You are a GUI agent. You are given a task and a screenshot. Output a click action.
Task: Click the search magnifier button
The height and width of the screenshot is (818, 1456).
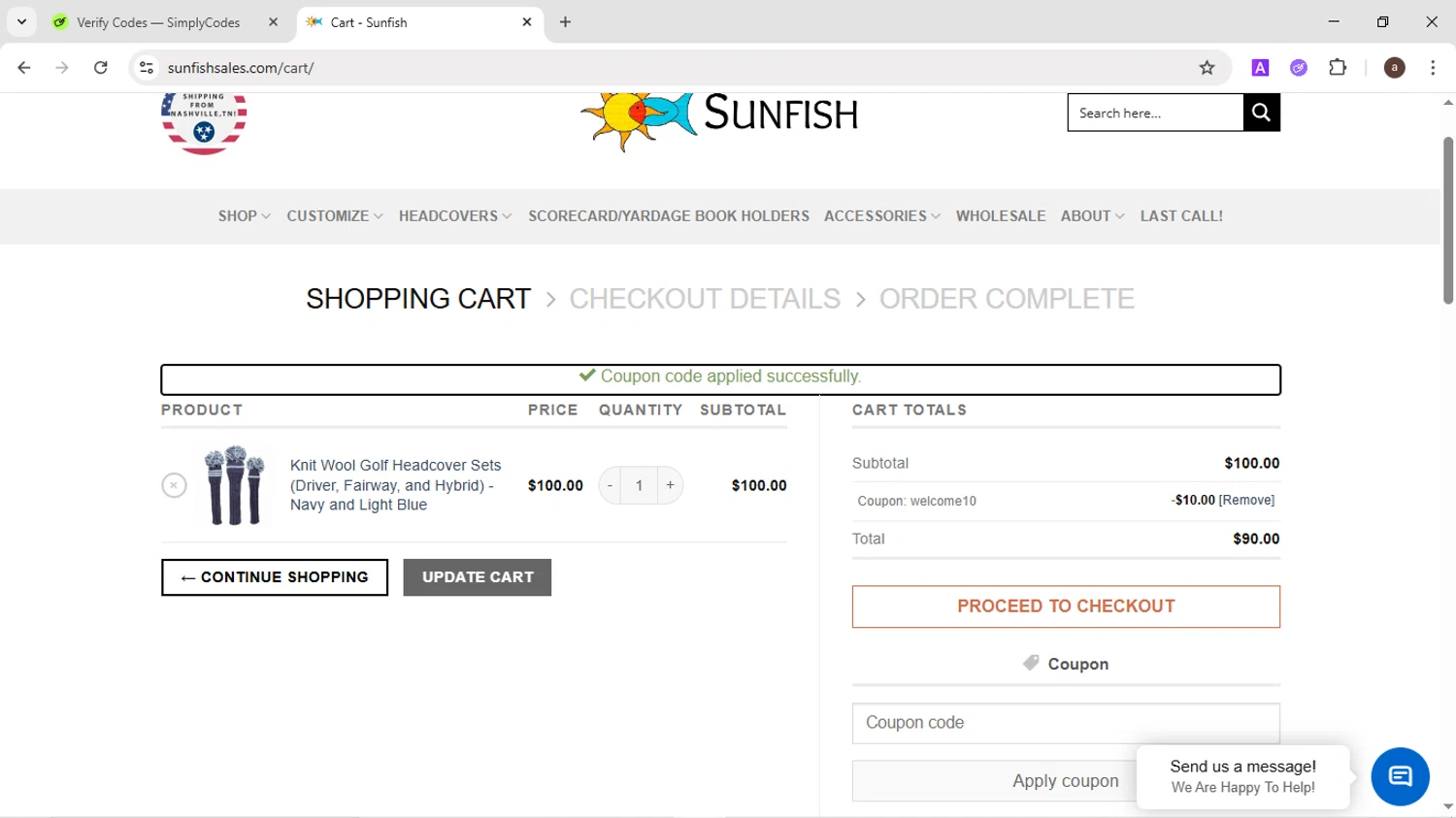pyautogui.click(x=1261, y=113)
